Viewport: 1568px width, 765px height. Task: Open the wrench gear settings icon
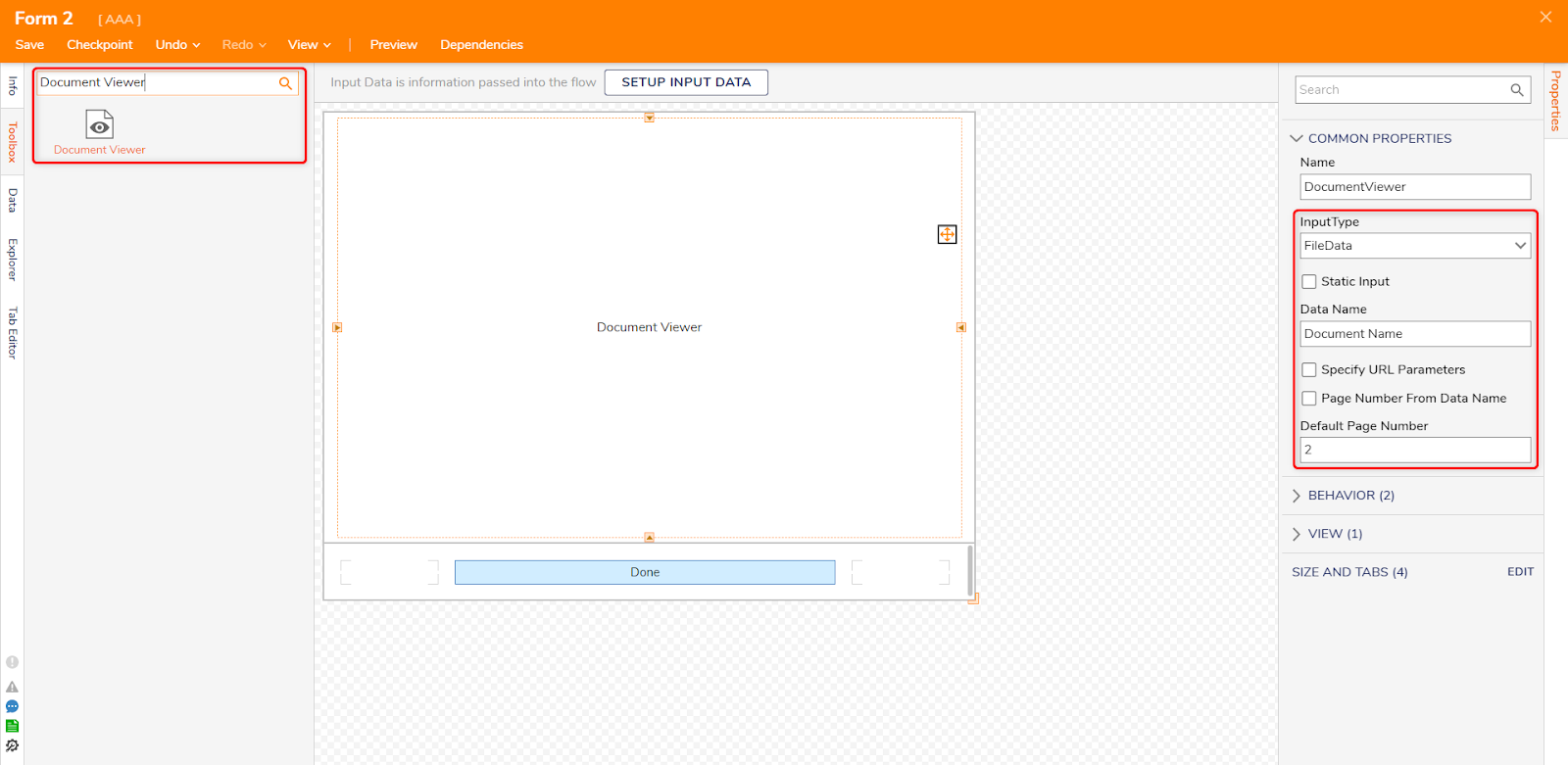(x=12, y=745)
